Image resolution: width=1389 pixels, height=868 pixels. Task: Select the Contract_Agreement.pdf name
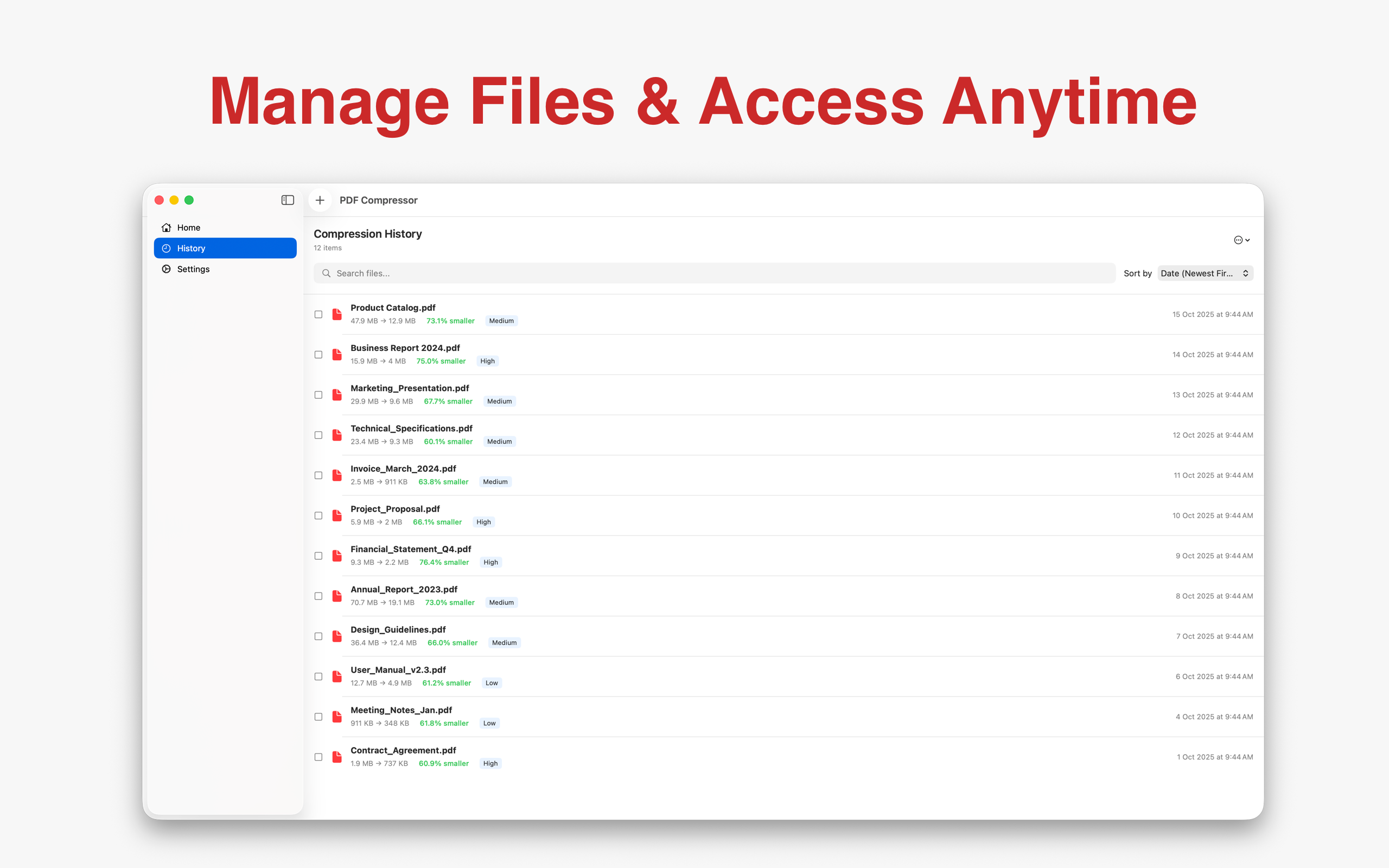tap(403, 750)
